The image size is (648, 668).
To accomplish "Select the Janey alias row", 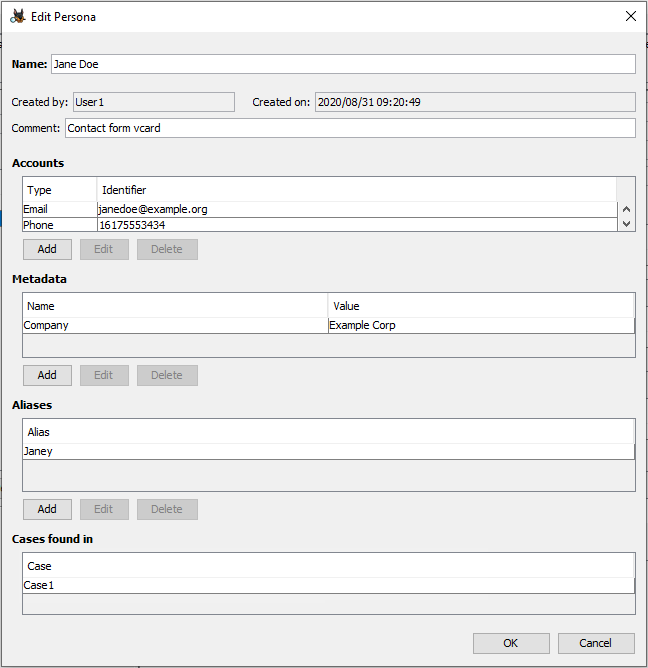I will pyautogui.click(x=328, y=451).
